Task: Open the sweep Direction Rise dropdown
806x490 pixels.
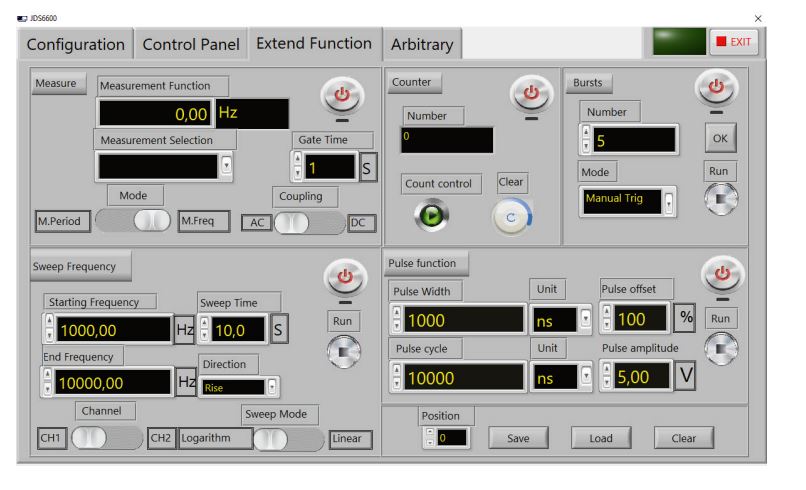Action: tap(272, 387)
